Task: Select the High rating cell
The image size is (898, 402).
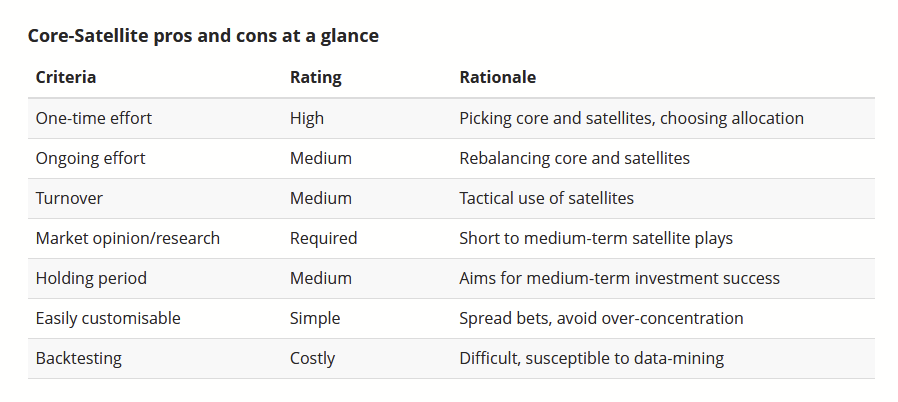Action: coord(306,118)
